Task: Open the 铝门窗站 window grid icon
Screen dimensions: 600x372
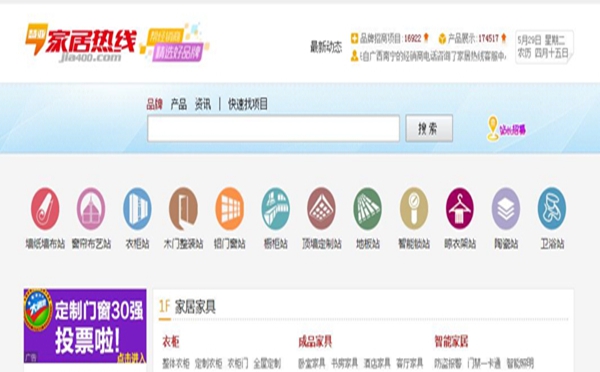Action: pyautogui.click(x=230, y=209)
